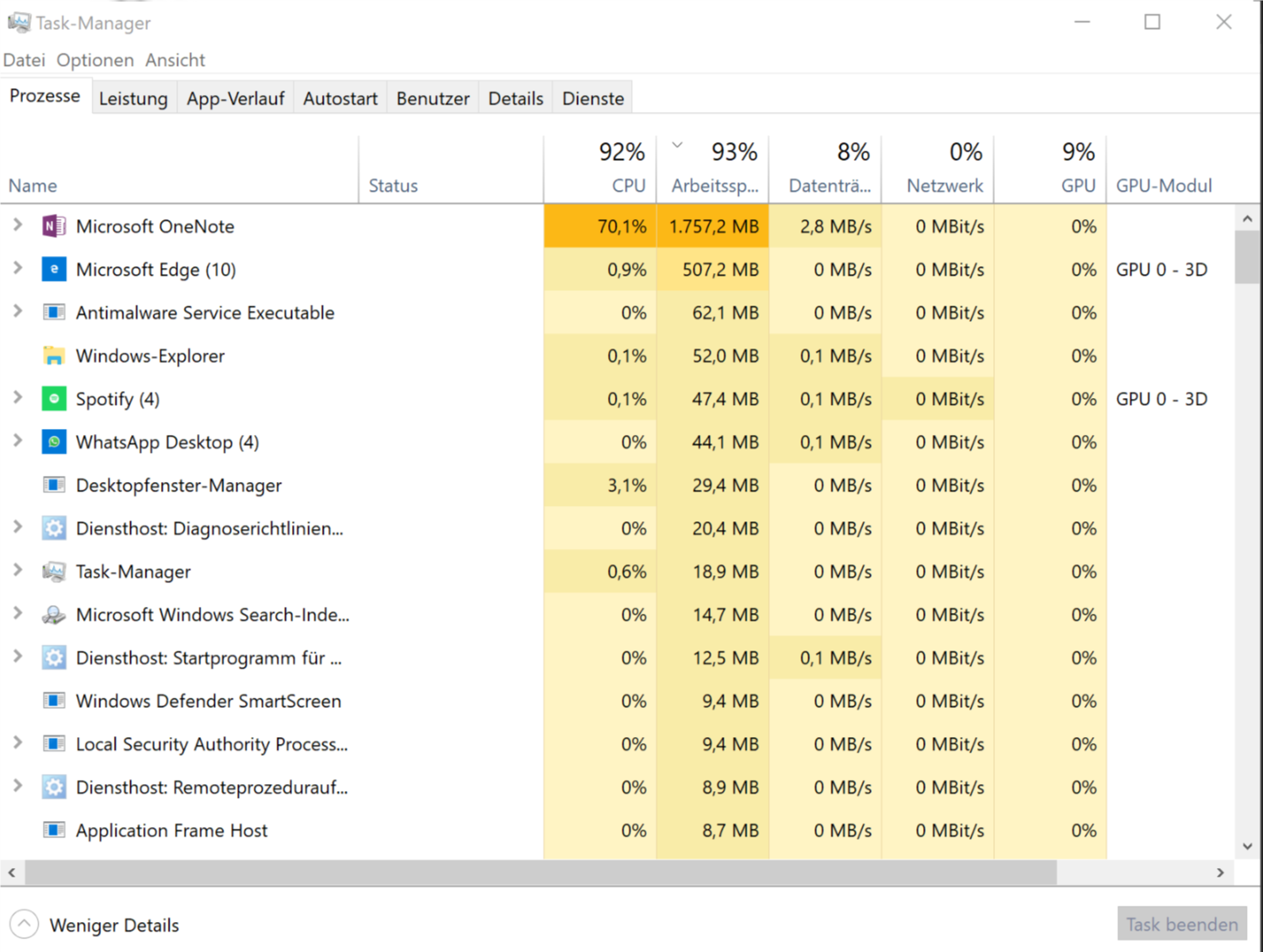Click the 2,8 MB/s disk value
1263x952 pixels.
pyautogui.click(x=825, y=226)
